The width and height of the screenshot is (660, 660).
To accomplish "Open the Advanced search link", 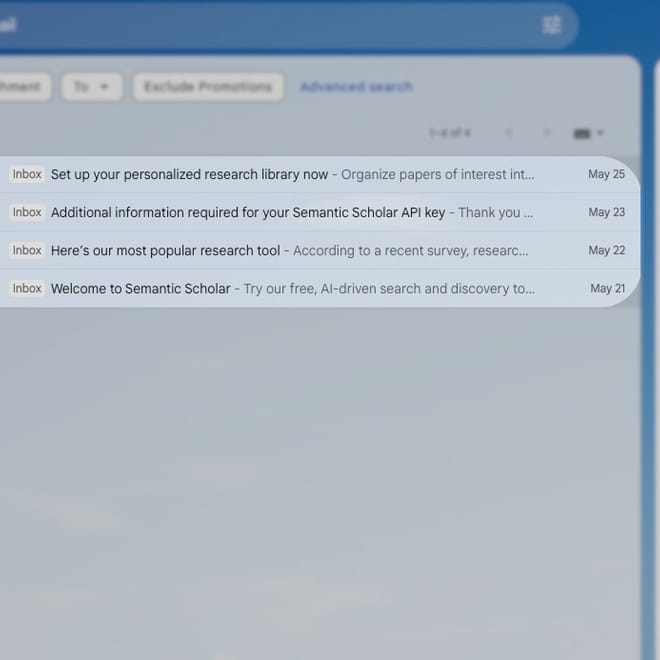I will (x=356, y=87).
